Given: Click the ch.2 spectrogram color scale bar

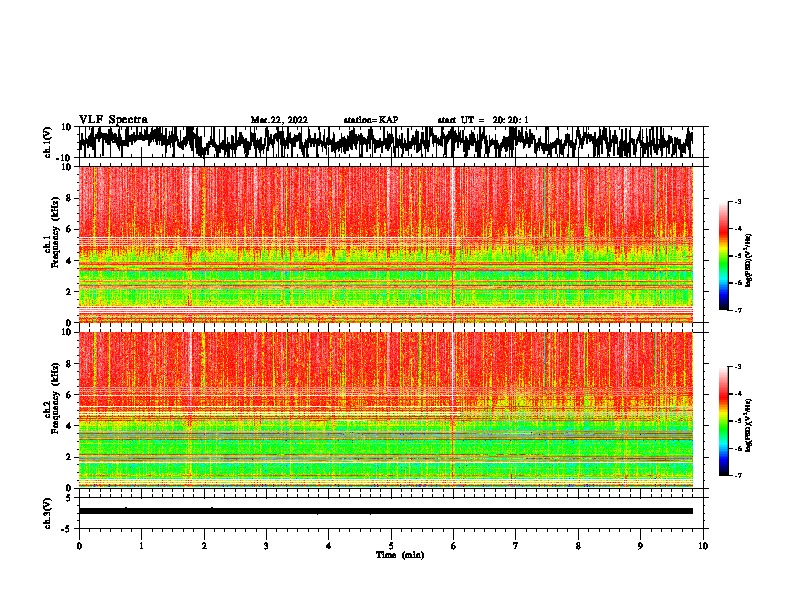Looking at the screenshot, I should [723, 421].
